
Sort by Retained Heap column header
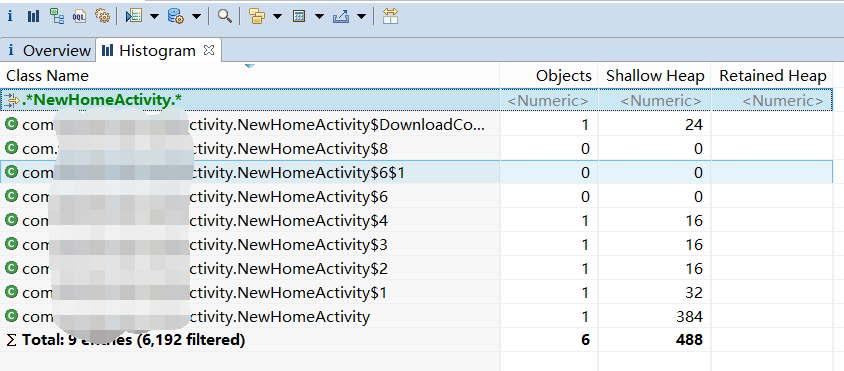[772, 76]
